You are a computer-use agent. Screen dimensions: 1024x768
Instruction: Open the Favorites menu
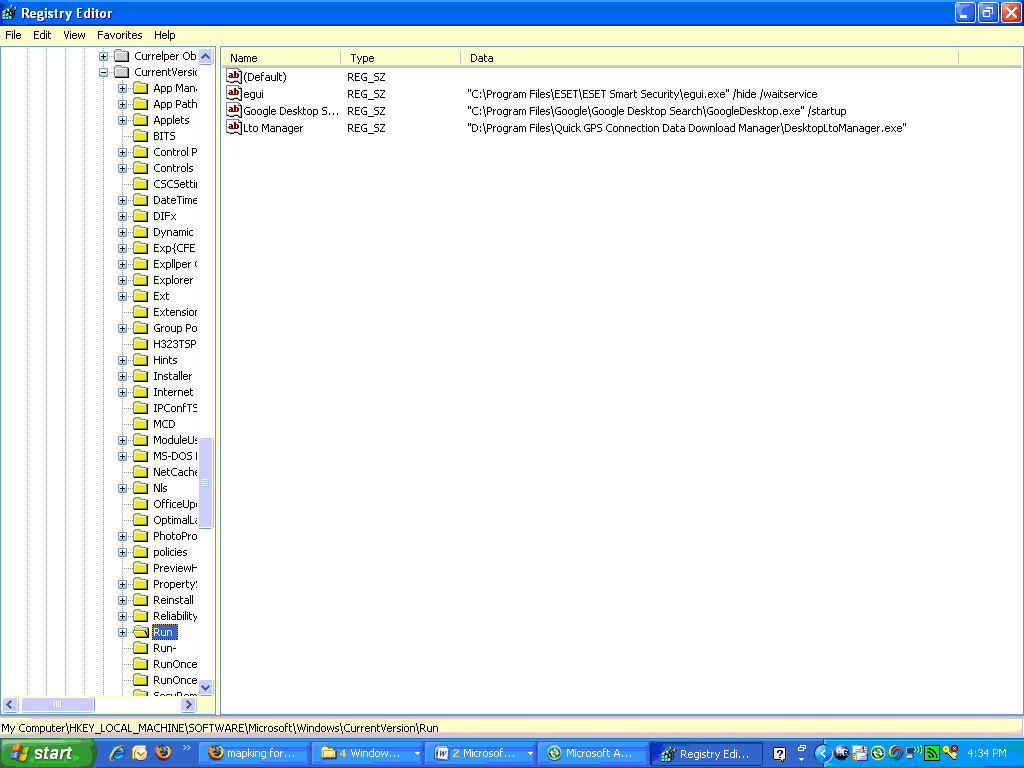[x=120, y=35]
